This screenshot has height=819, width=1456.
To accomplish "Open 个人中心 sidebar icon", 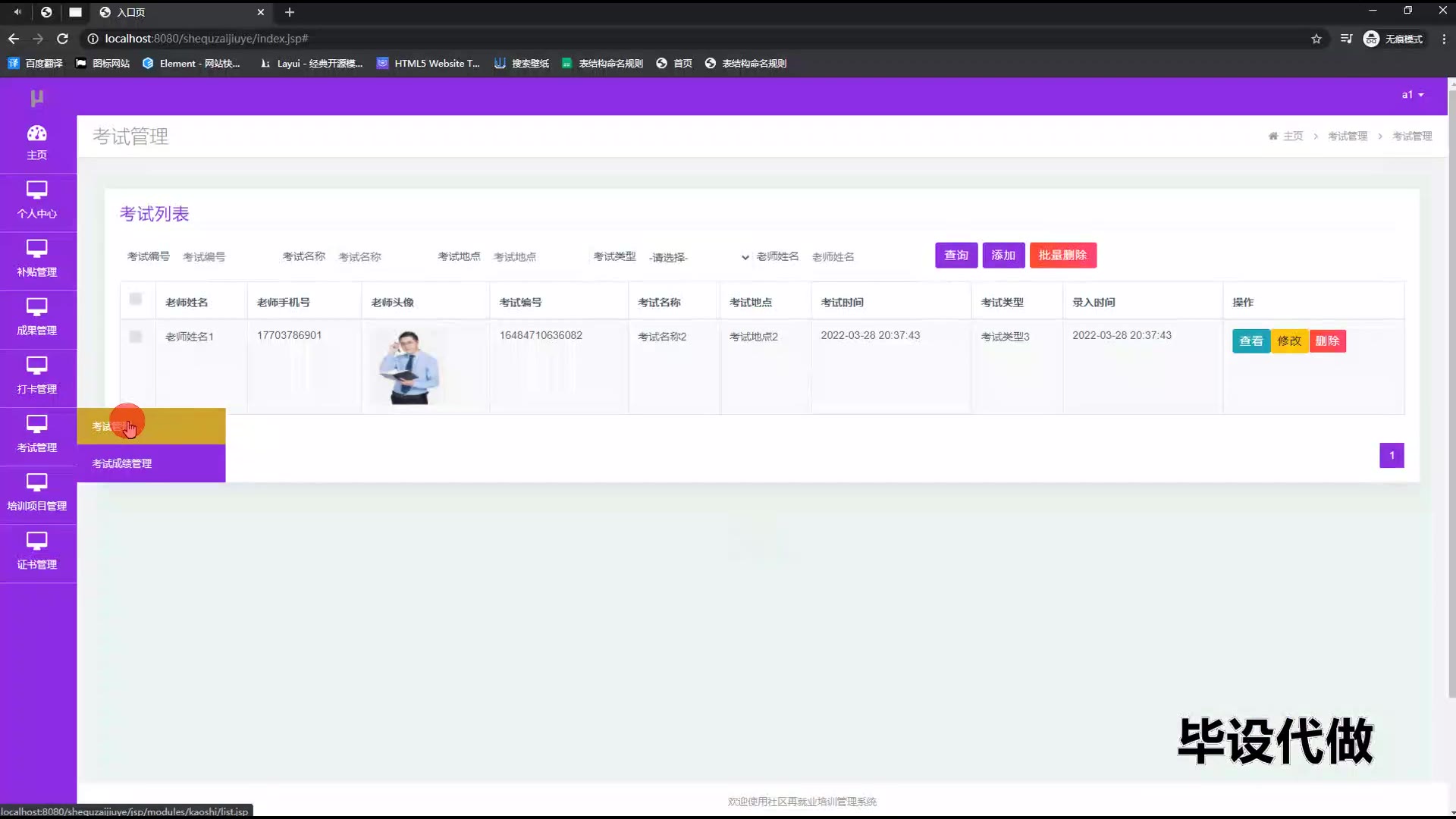I will pos(36,190).
